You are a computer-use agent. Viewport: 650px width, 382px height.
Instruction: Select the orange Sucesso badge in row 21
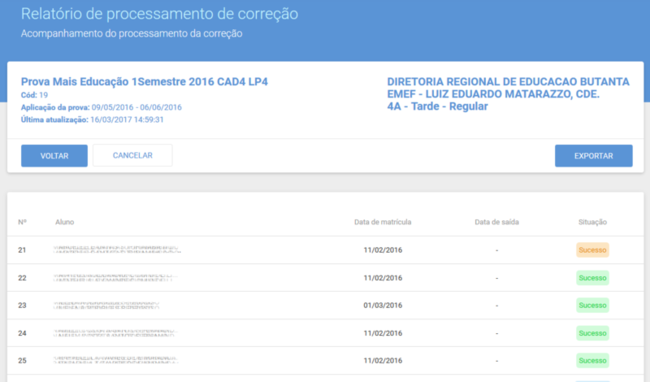[592, 250]
